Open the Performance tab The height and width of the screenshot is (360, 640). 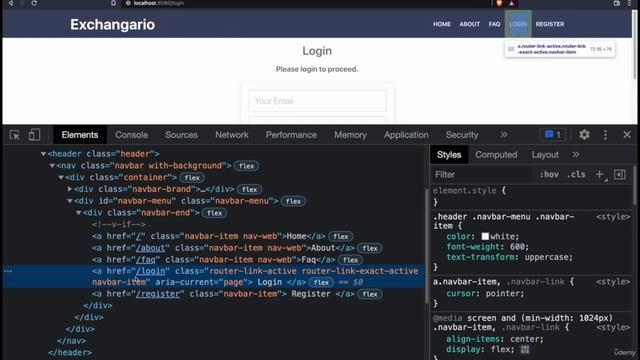click(x=291, y=135)
